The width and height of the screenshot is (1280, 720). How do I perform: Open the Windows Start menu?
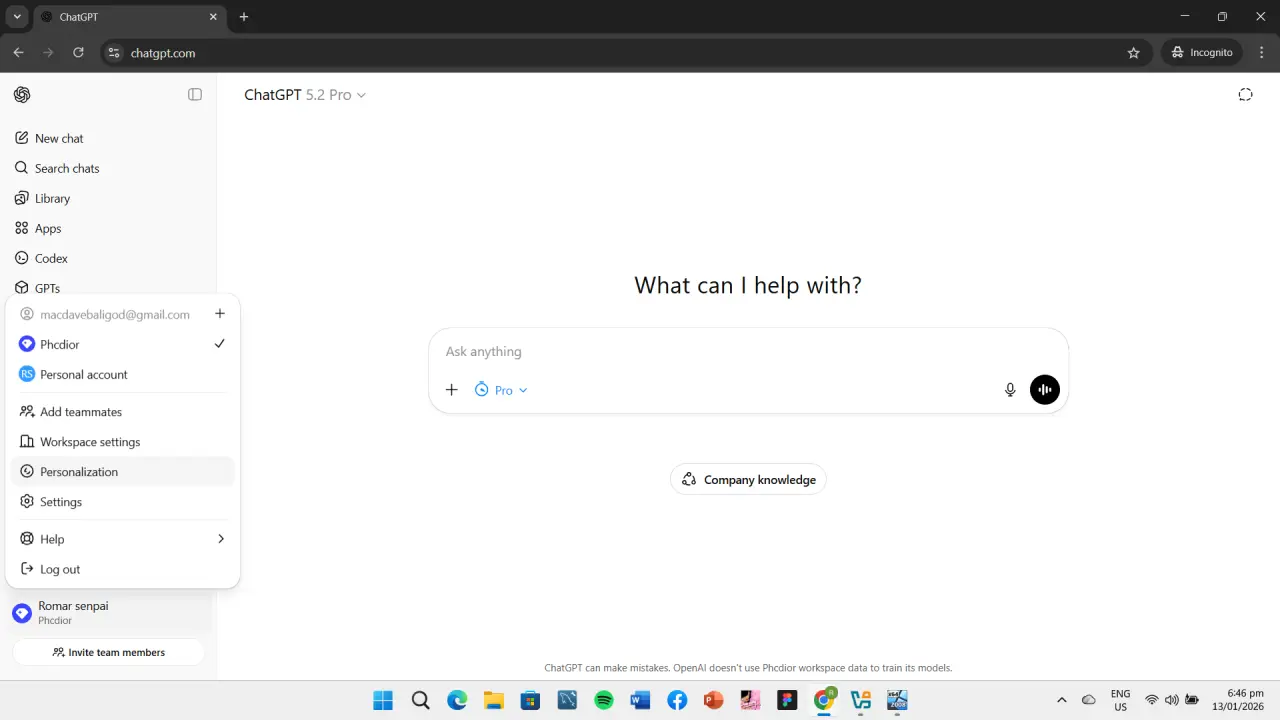tap(383, 700)
